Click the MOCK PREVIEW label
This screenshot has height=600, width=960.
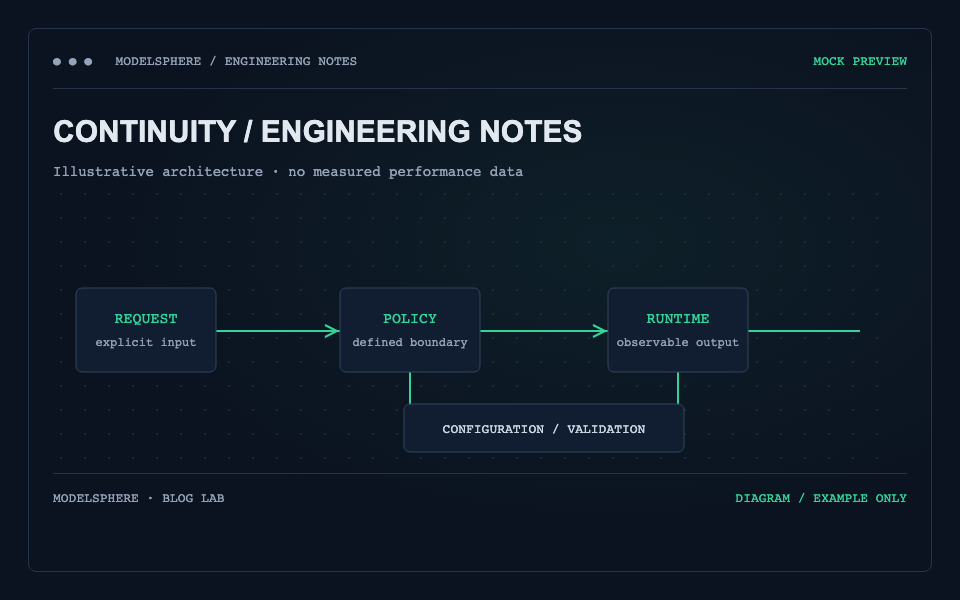pyautogui.click(x=860, y=61)
